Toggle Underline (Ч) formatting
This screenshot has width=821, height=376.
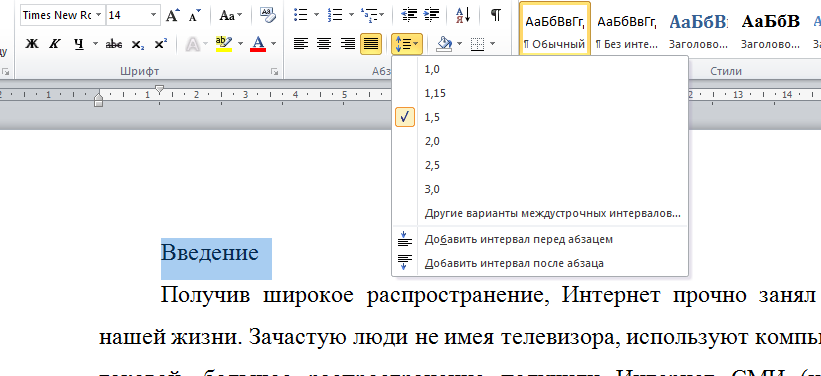79,45
